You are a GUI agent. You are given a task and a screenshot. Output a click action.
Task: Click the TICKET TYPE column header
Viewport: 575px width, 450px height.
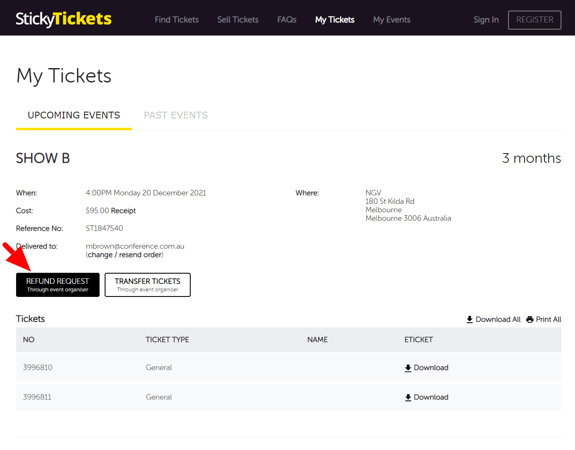pos(167,340)
